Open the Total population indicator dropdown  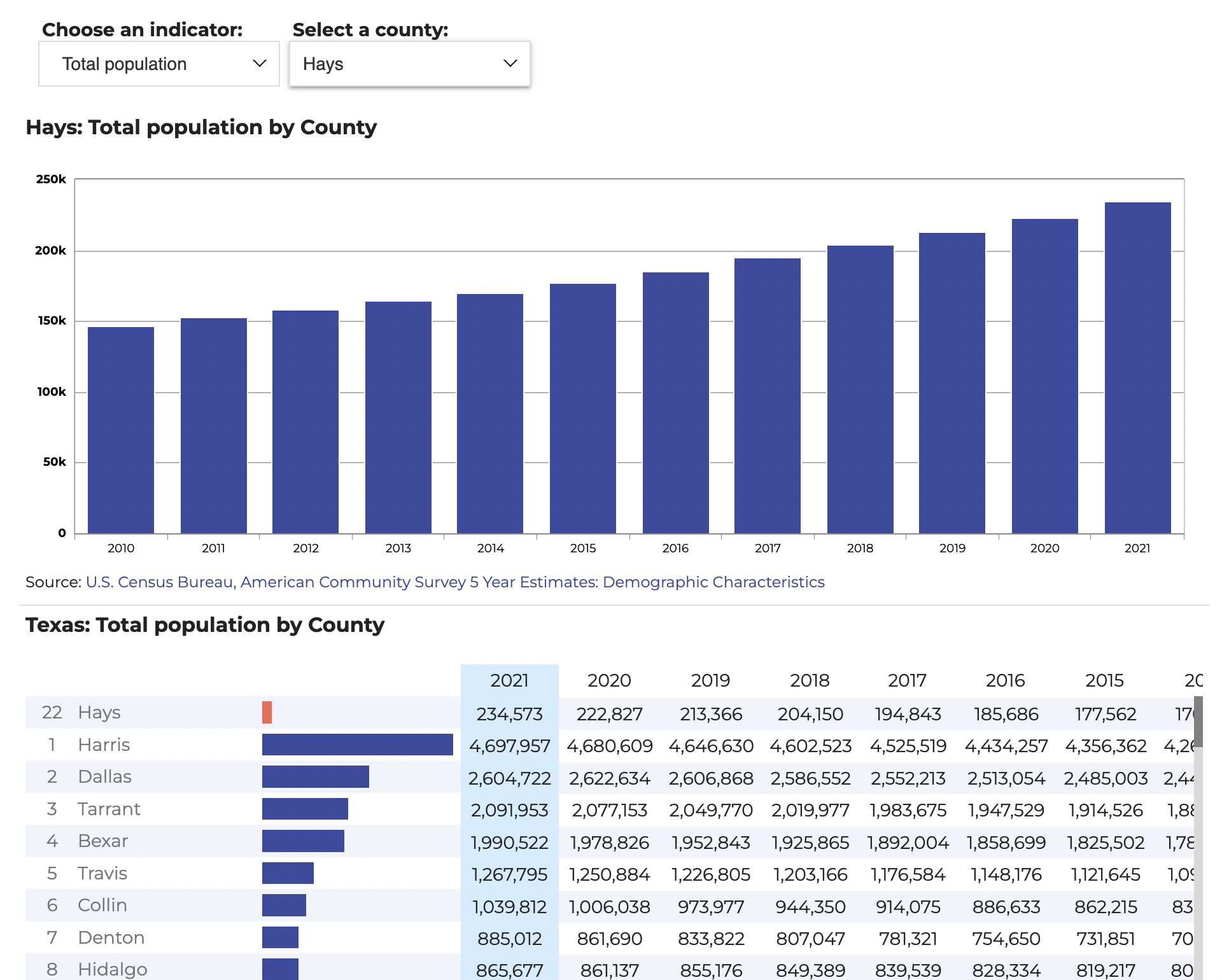coord(159,64)
